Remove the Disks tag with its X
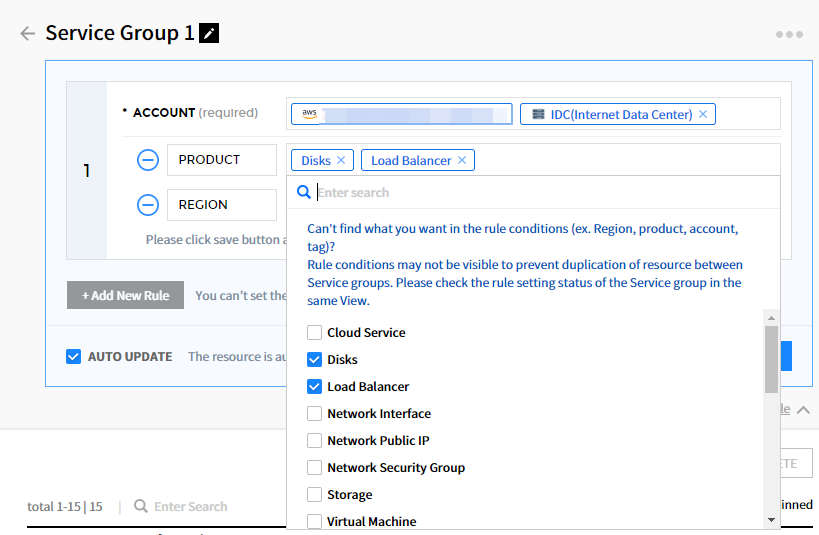 point(341,160)
